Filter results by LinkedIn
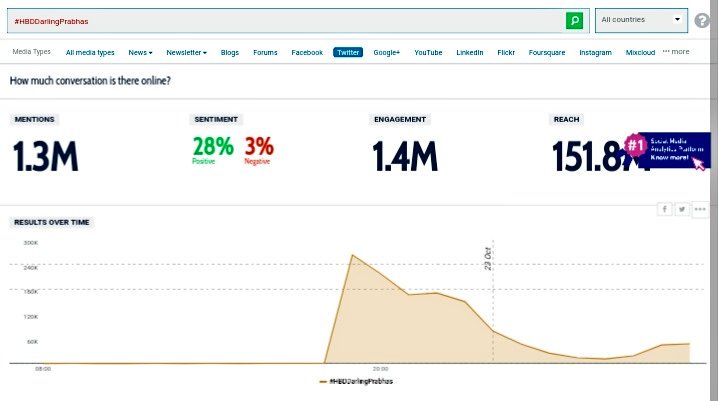 (470, 53)
